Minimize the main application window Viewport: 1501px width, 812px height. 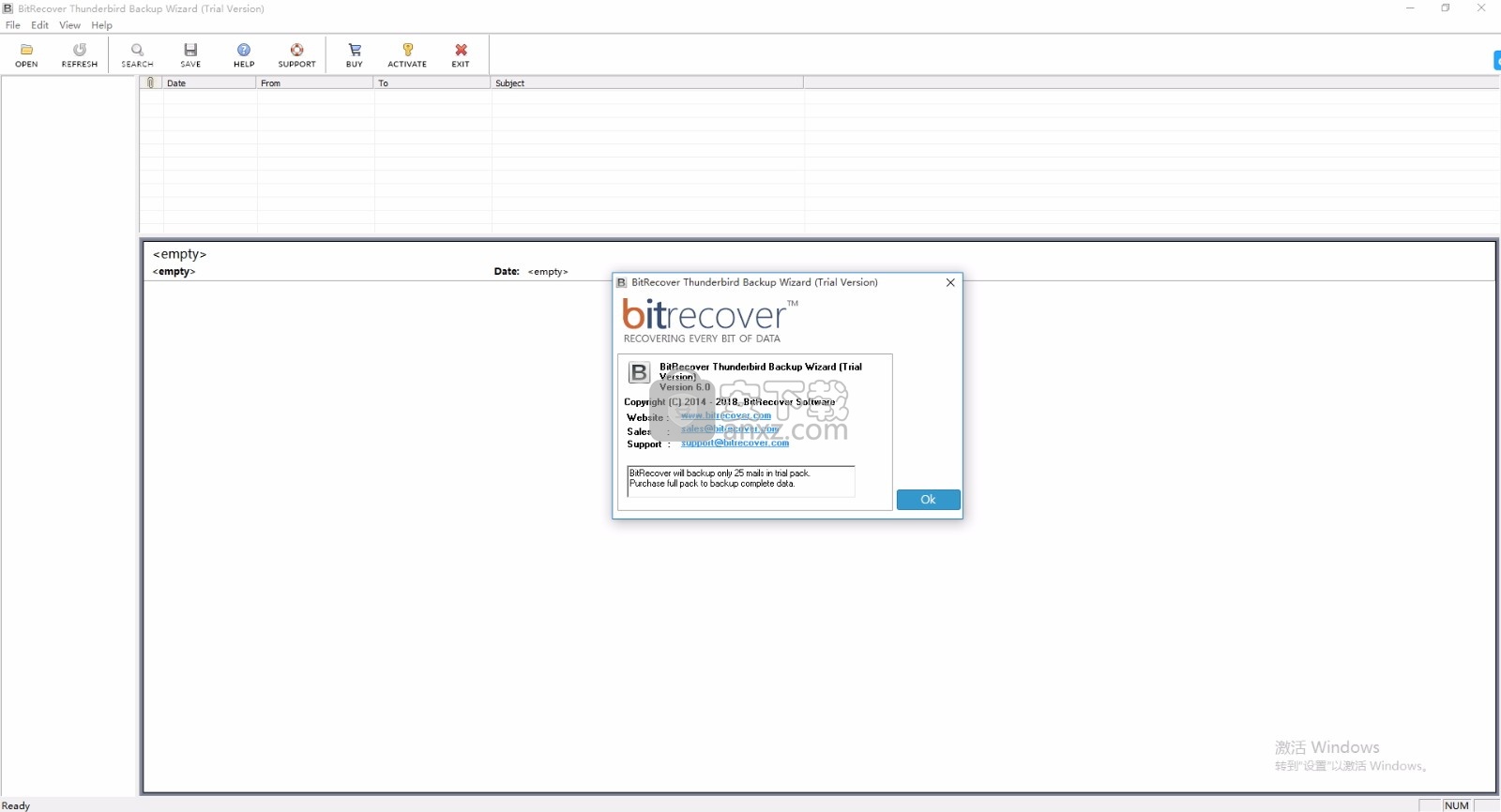(x=1410, y=8)
